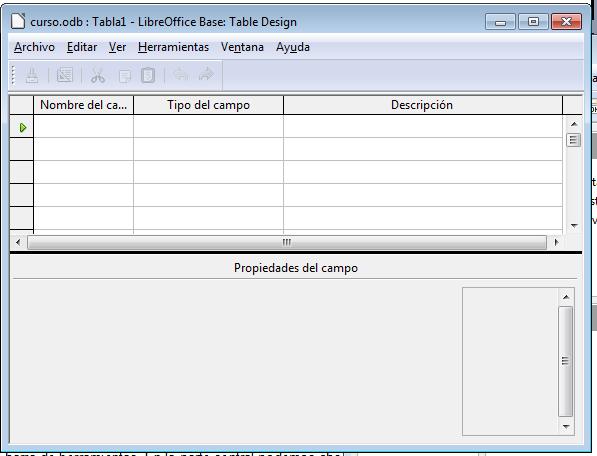The height and width of the screenshot is (456, 597).
Task: Click the first description cell
Action: click(423, 126)
